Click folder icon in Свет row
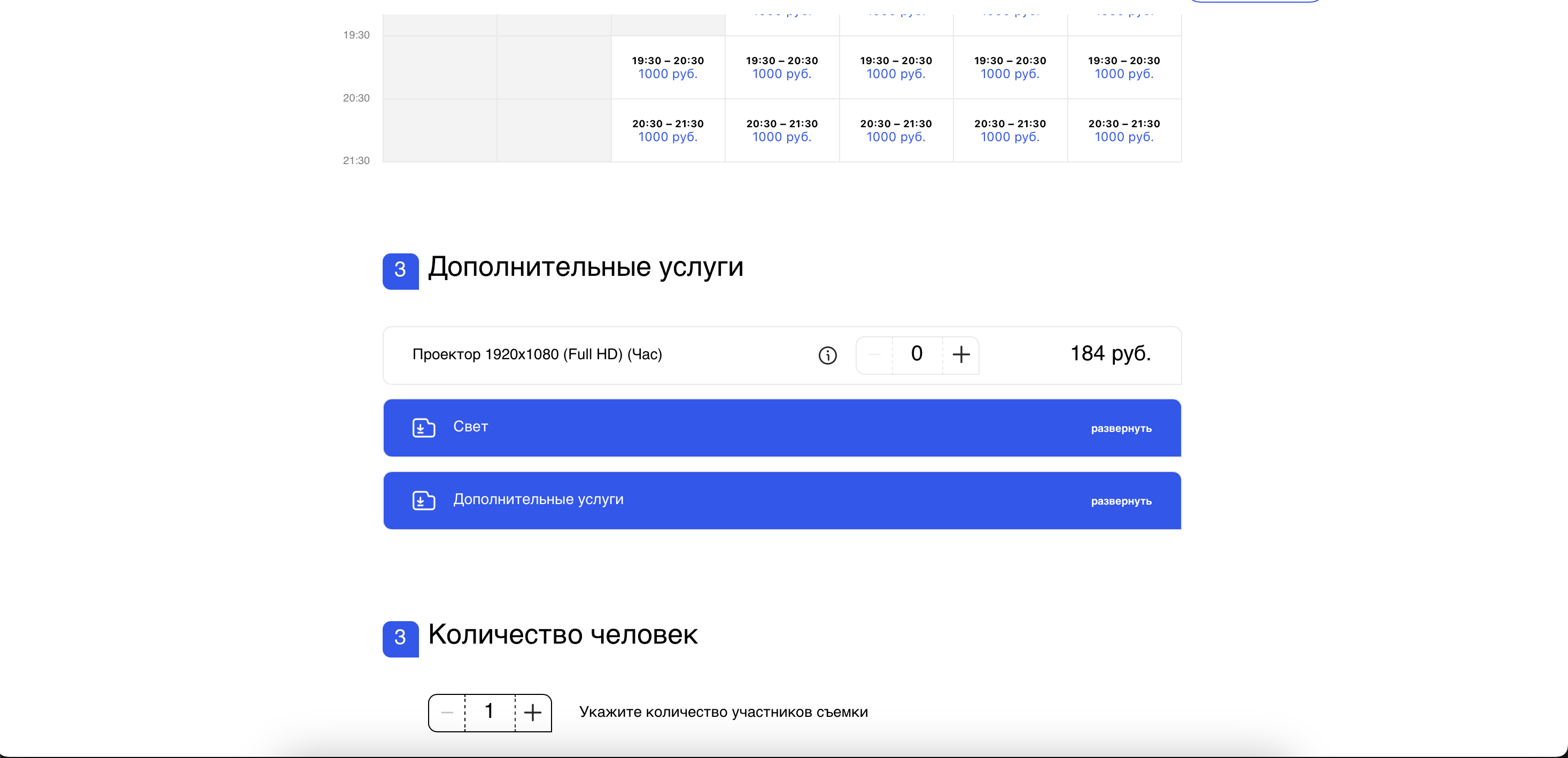The height and width of the screenshot is (758, 1568). pyautogui.click(x=424, y=428)
